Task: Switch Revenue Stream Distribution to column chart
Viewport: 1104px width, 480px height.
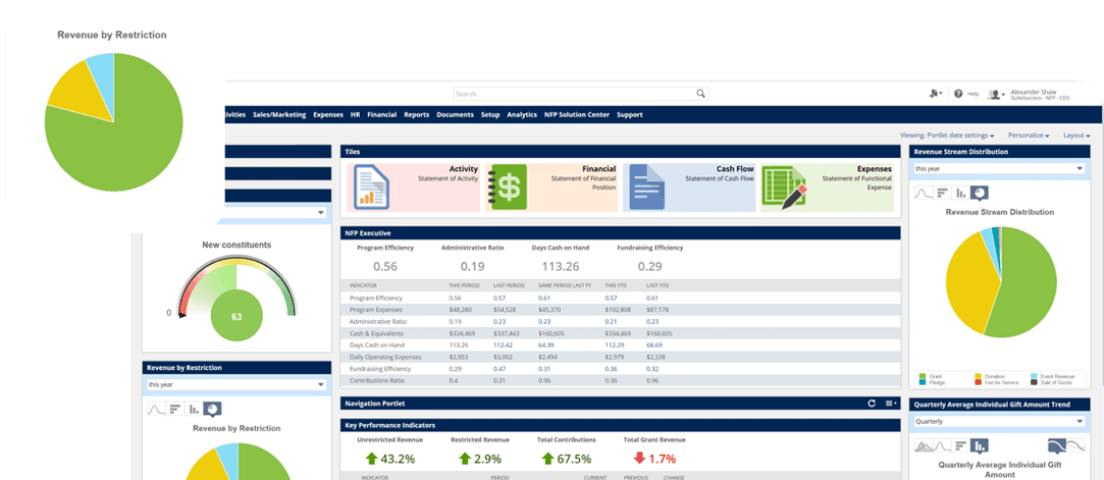Action: click(x=960, y=192)
